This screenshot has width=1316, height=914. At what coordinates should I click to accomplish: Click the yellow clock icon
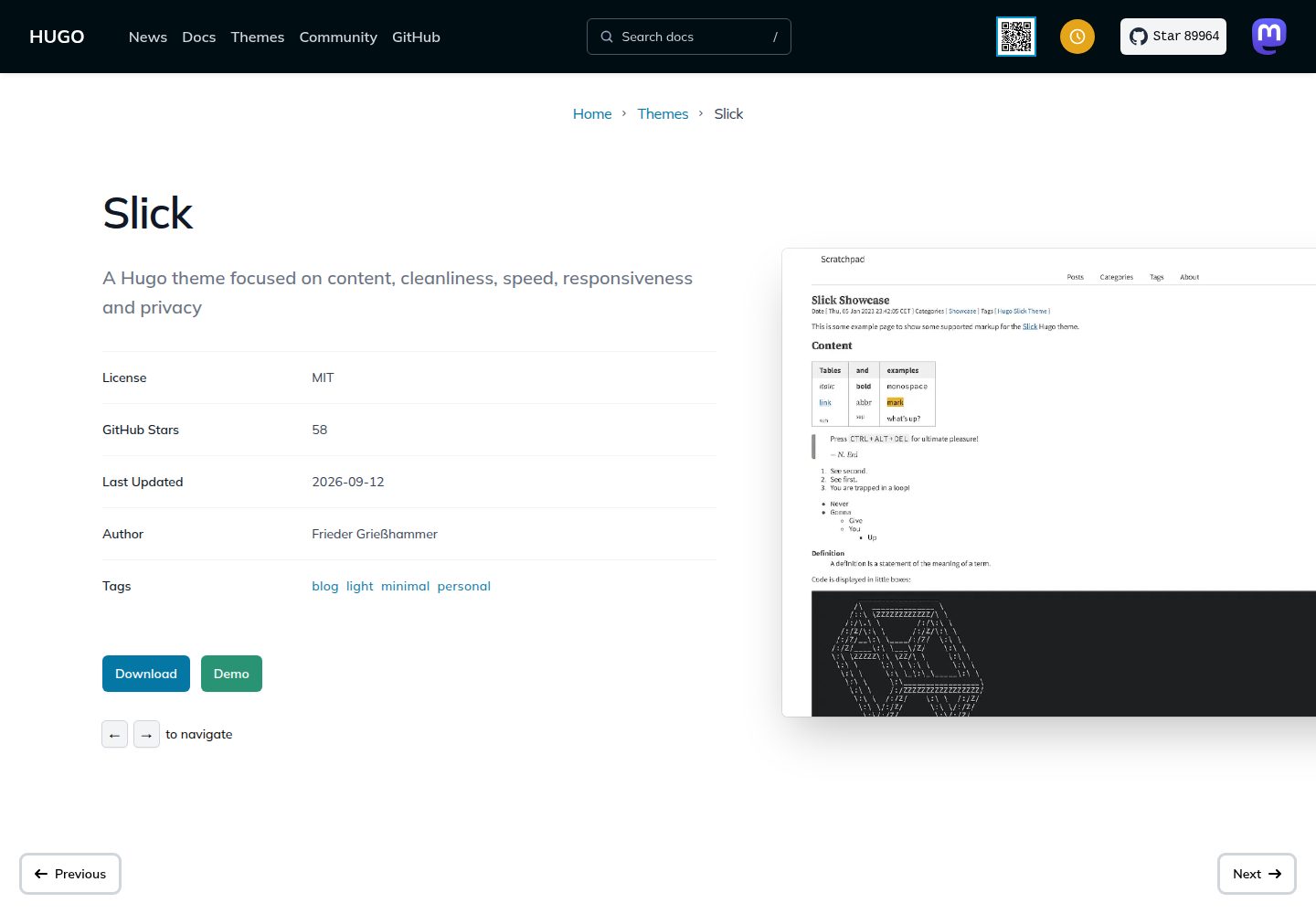click(x=1077, y=37)
